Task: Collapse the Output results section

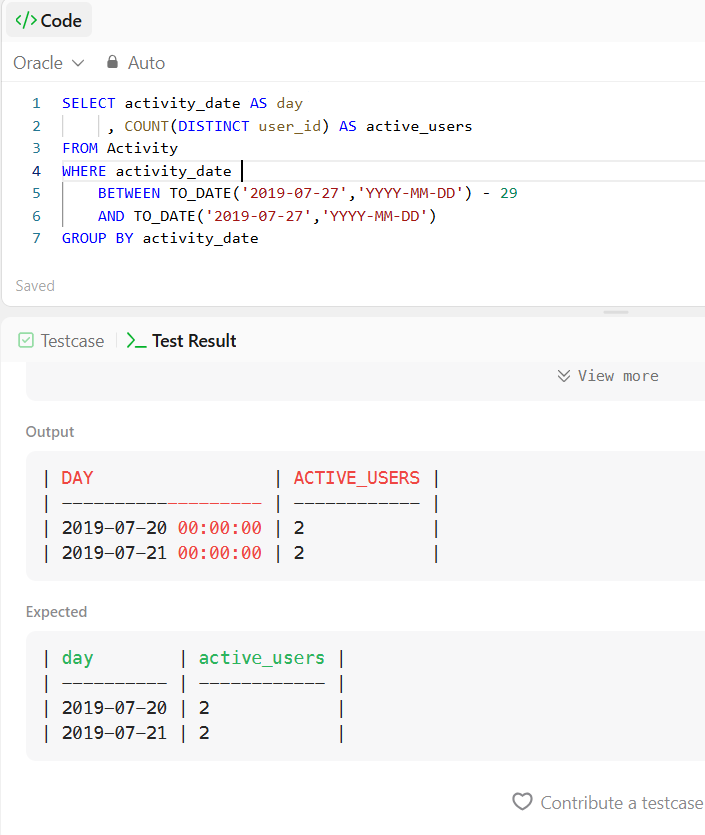Action: (x=49, y=431)
